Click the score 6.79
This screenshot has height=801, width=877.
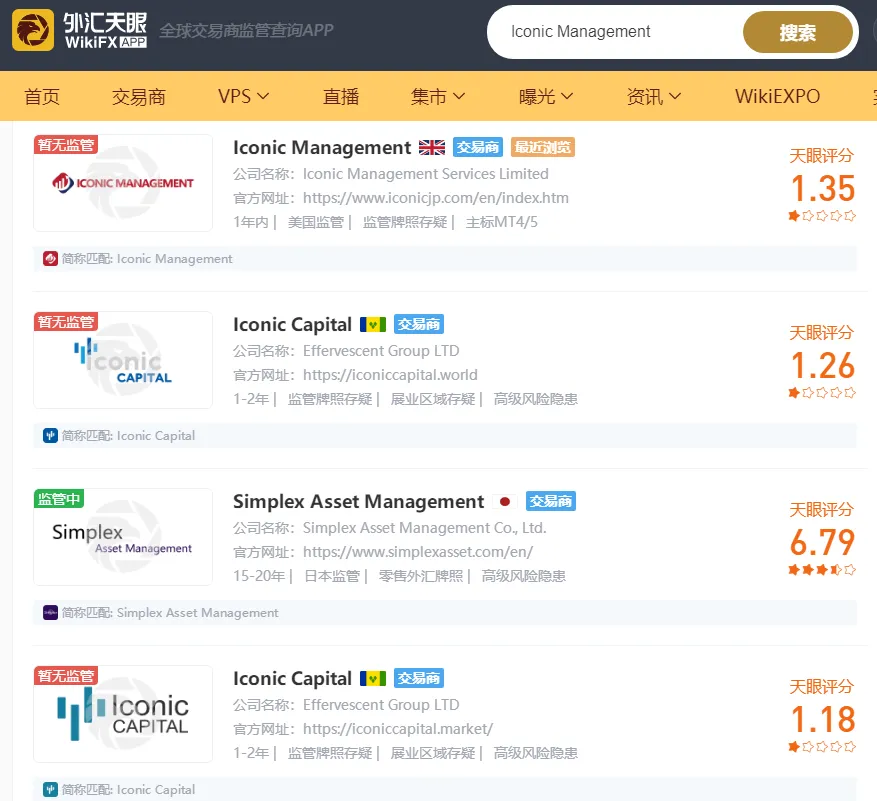click(823, 542)
